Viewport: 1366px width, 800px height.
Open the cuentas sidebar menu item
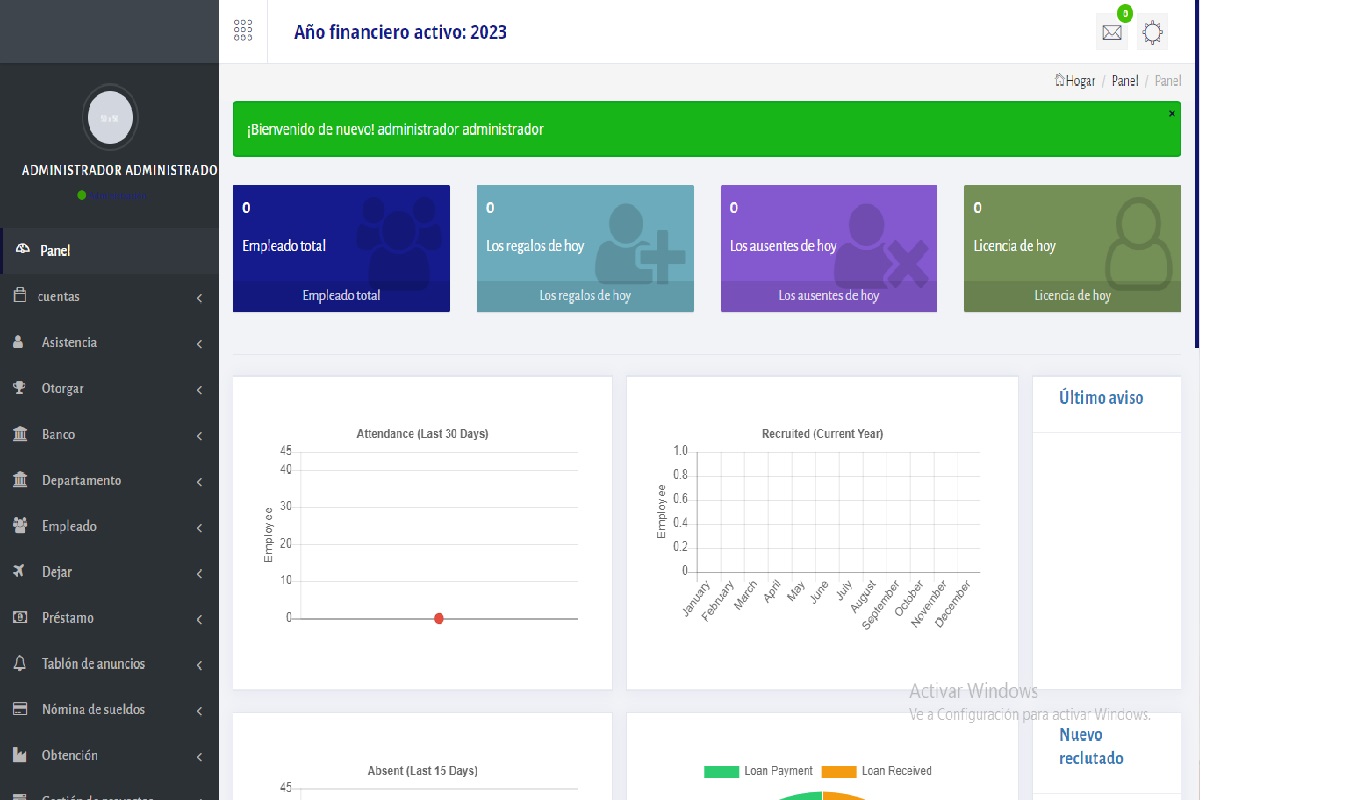point(109,297)
